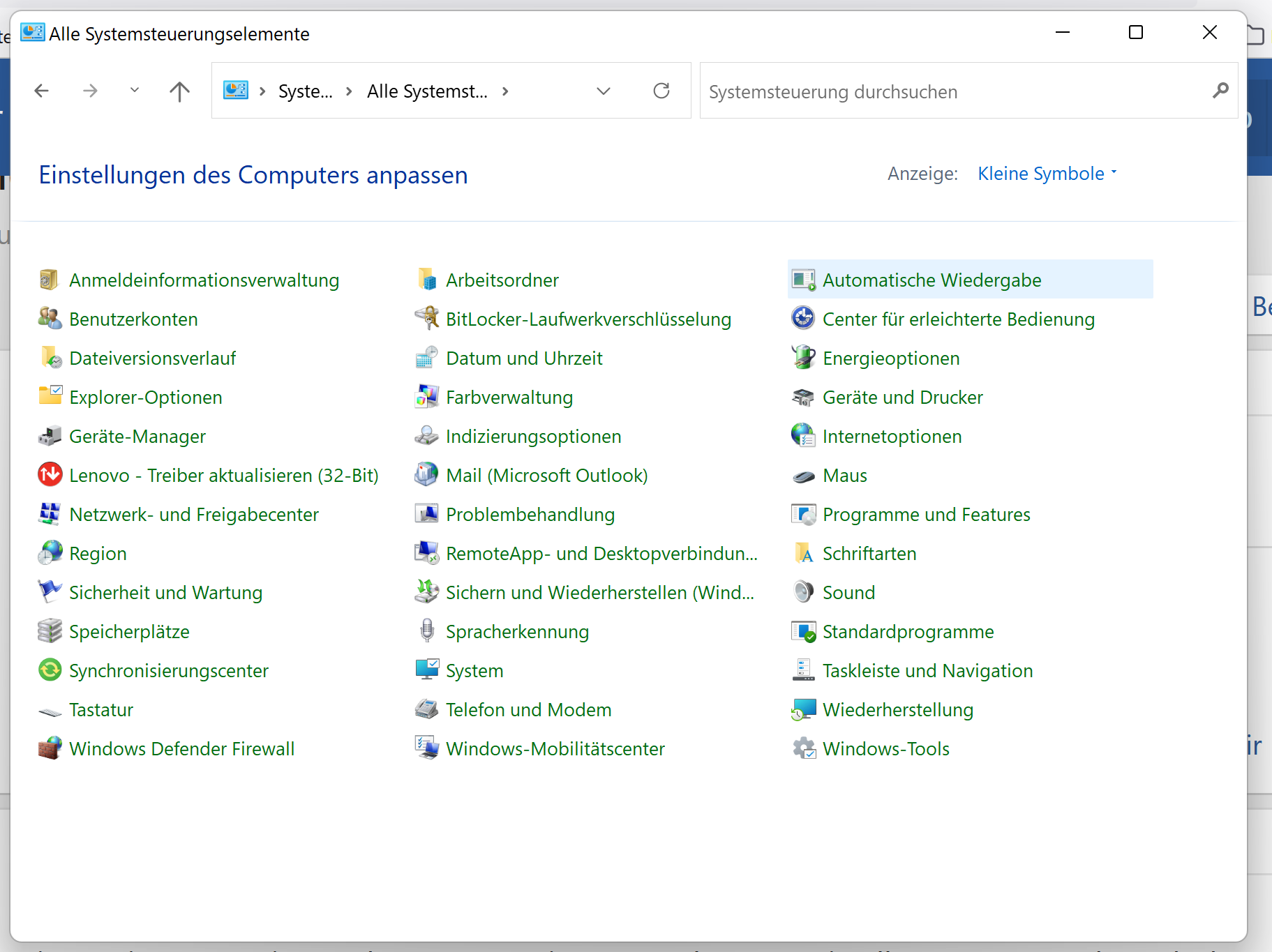Click the Speicherplätze drives icon
This screenshot has height=952, width=1272.
50,631
